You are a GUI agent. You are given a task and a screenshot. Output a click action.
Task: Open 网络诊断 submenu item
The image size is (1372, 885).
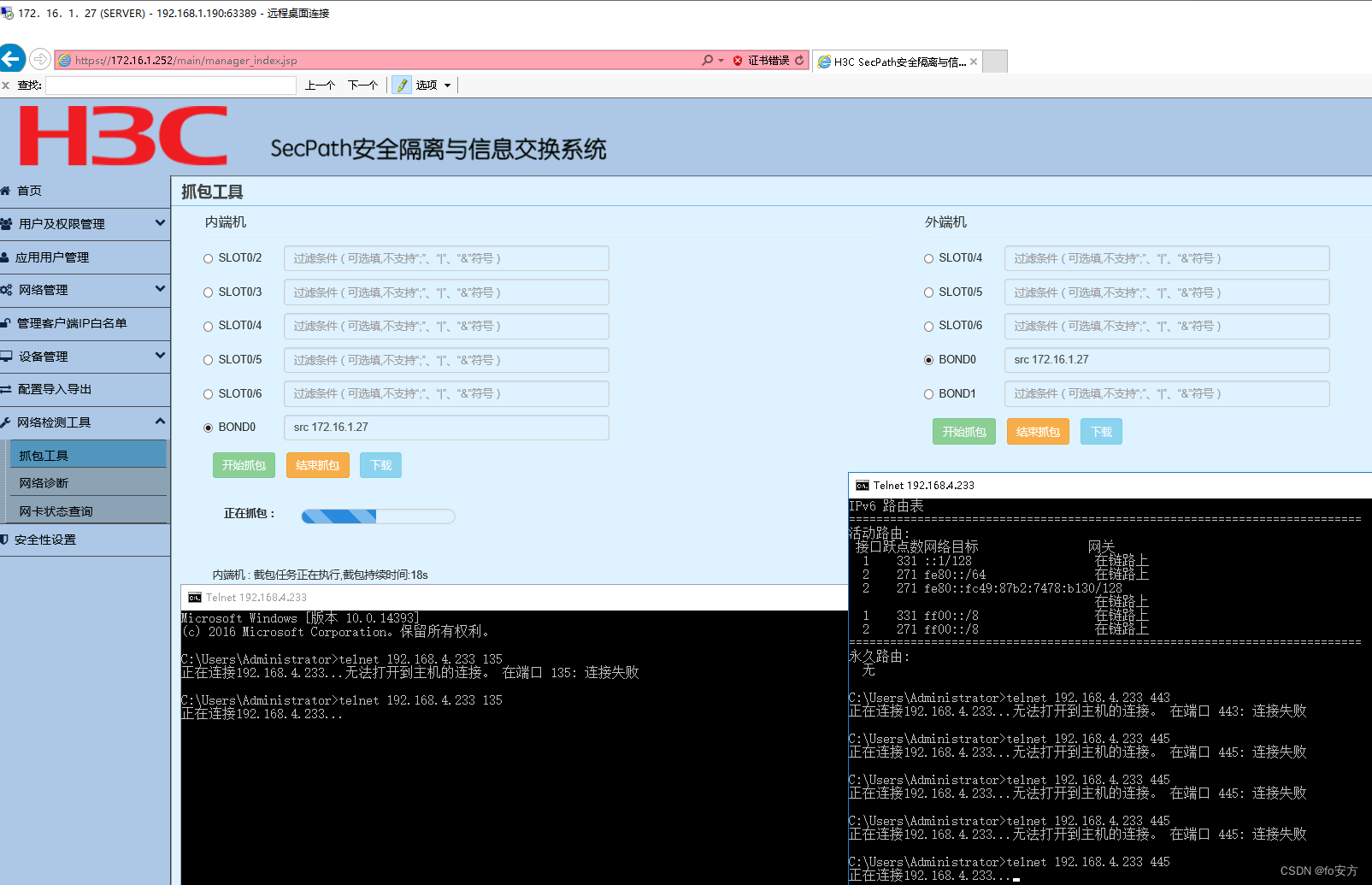(88, 483)
